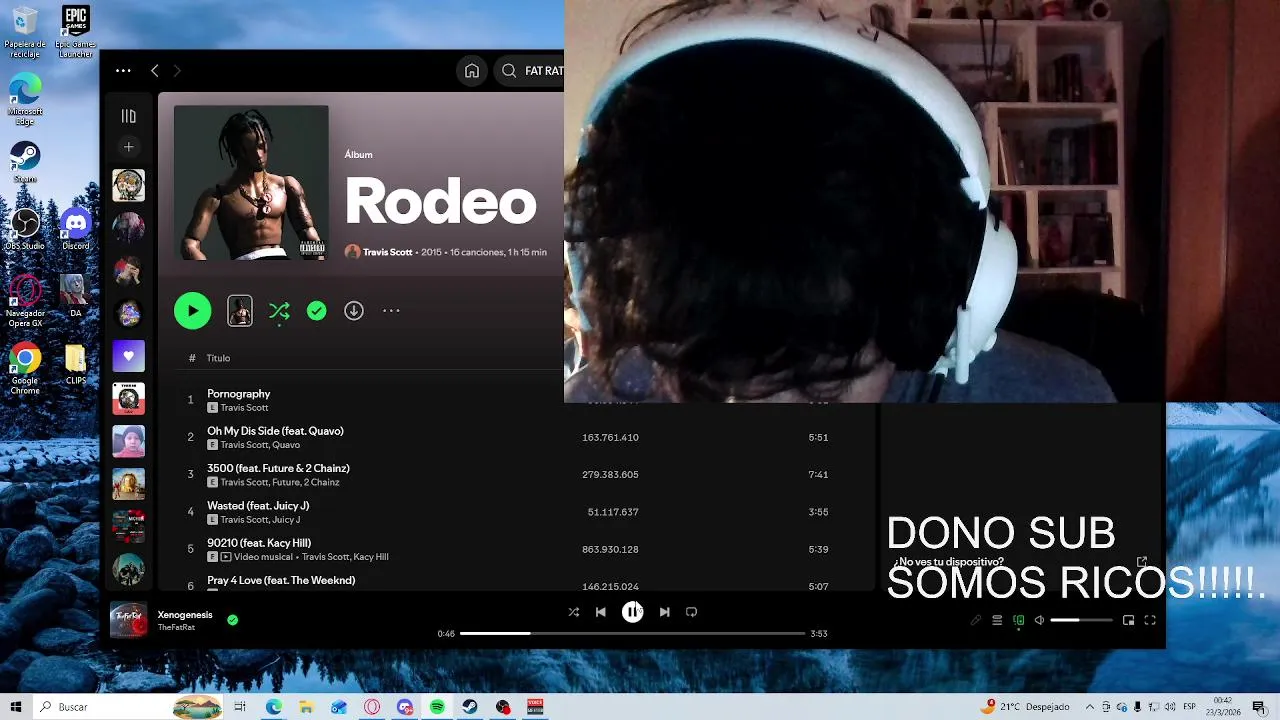Open Steam desktop icon

tap(25, 163)
